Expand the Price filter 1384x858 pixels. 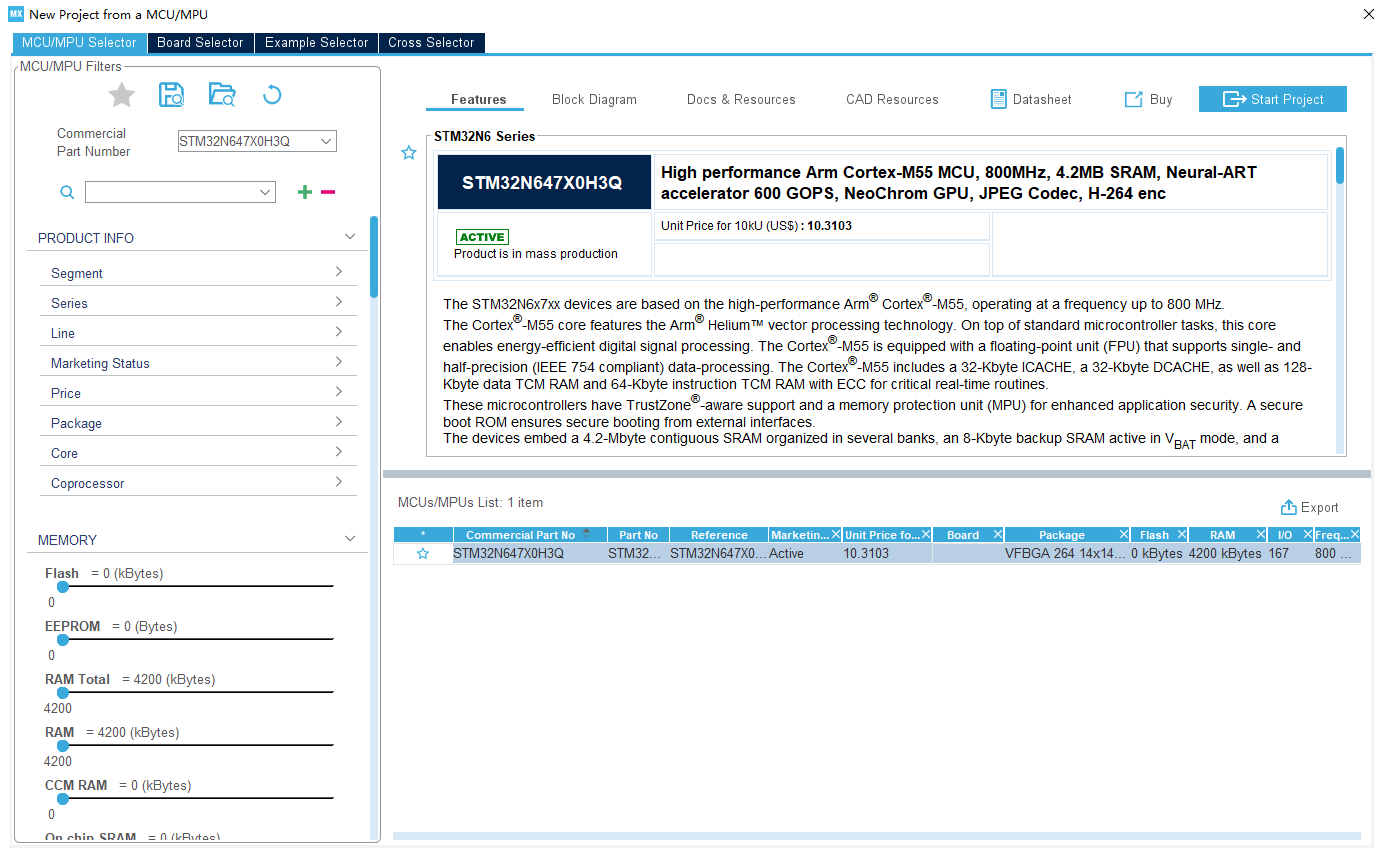point(339,392)
